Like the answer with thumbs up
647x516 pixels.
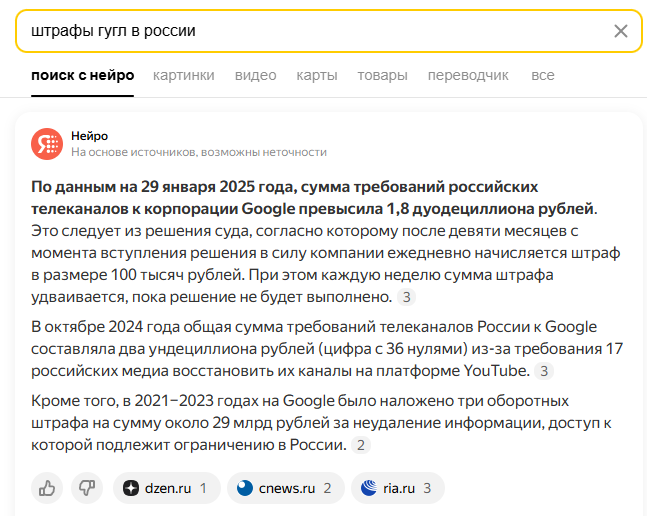(x=47, y=488)
